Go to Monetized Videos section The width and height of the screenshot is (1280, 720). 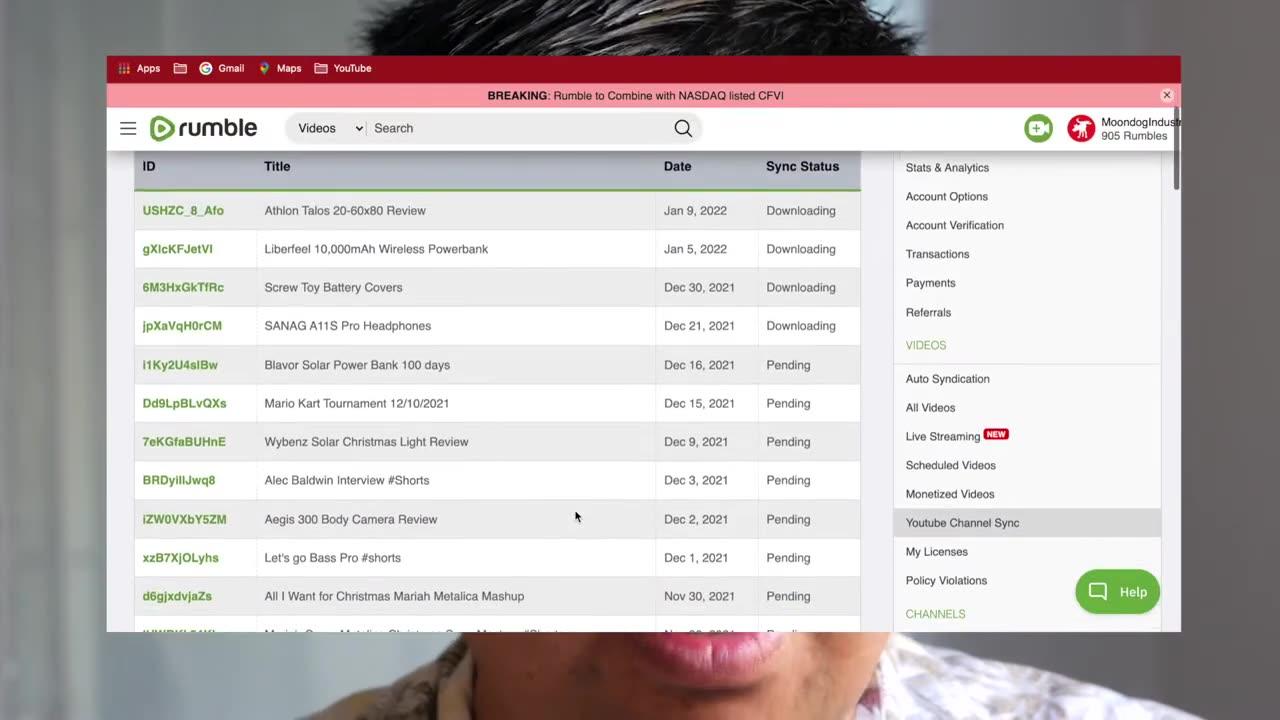point(950,494)
